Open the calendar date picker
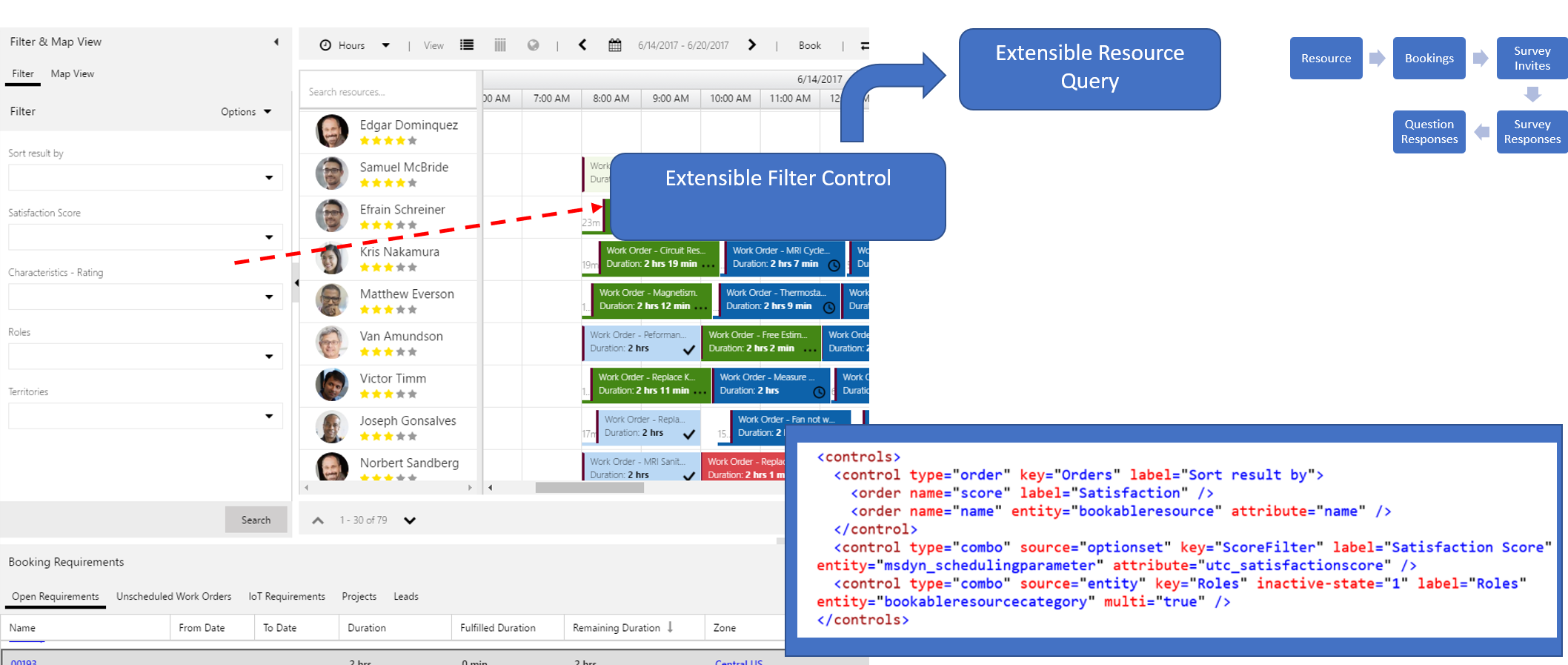The width and height of the screenshot is (1568, 665). [615, 45]
